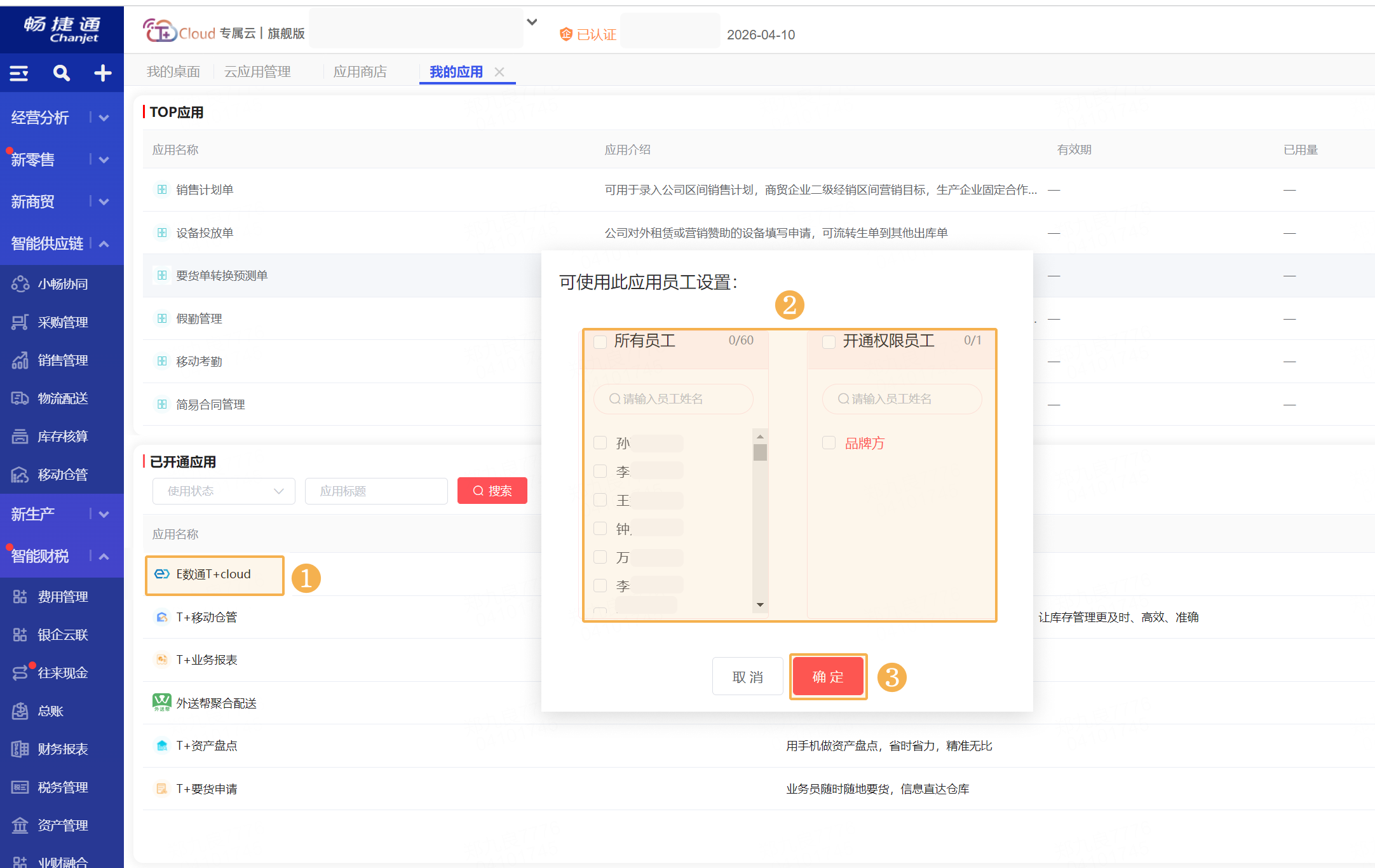Tick the checkbox for employee 王
This screenshot has width=1375, height=868.
click(x=600, y=499)
